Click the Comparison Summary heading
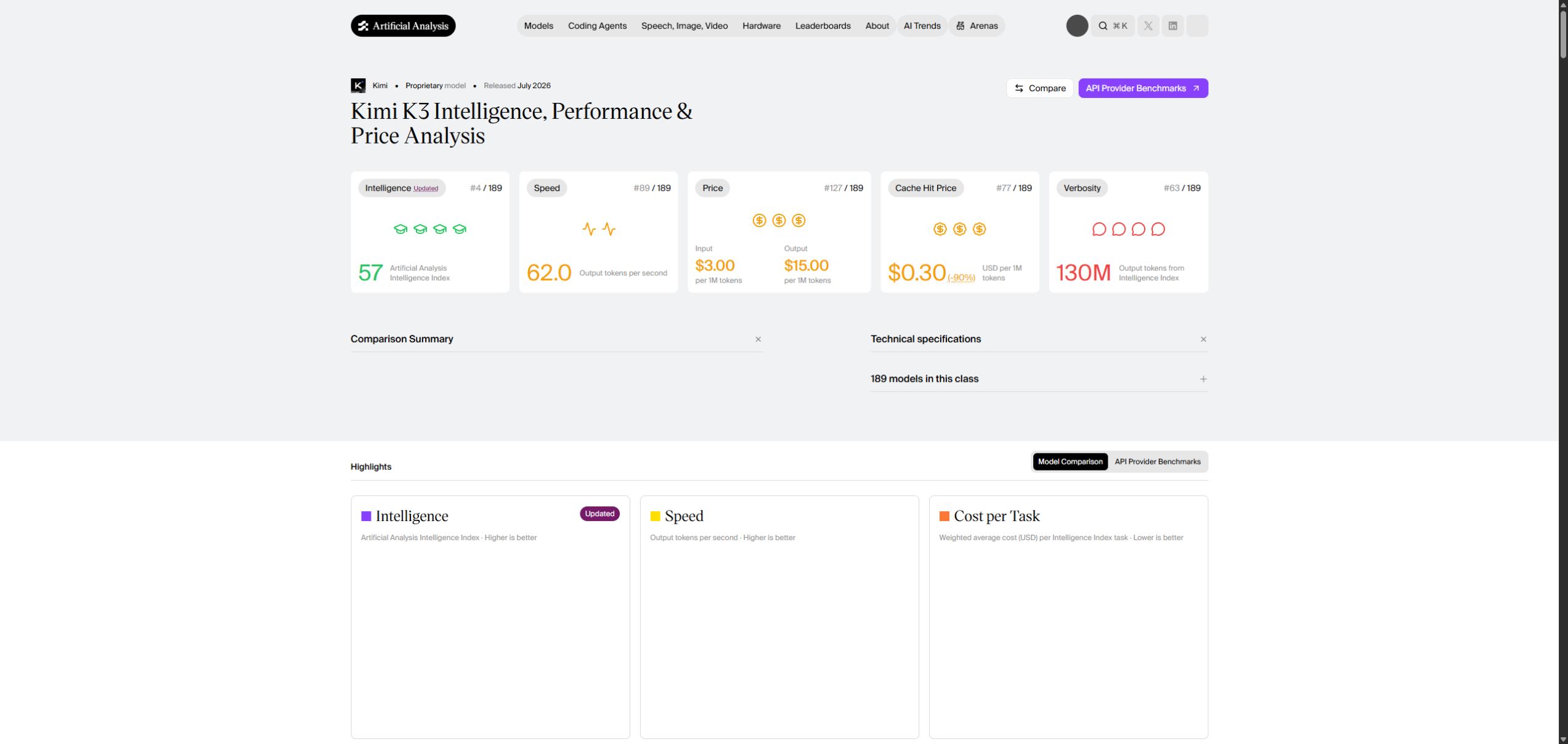The height and width of the screenshot is (744, 1568). 402,339
